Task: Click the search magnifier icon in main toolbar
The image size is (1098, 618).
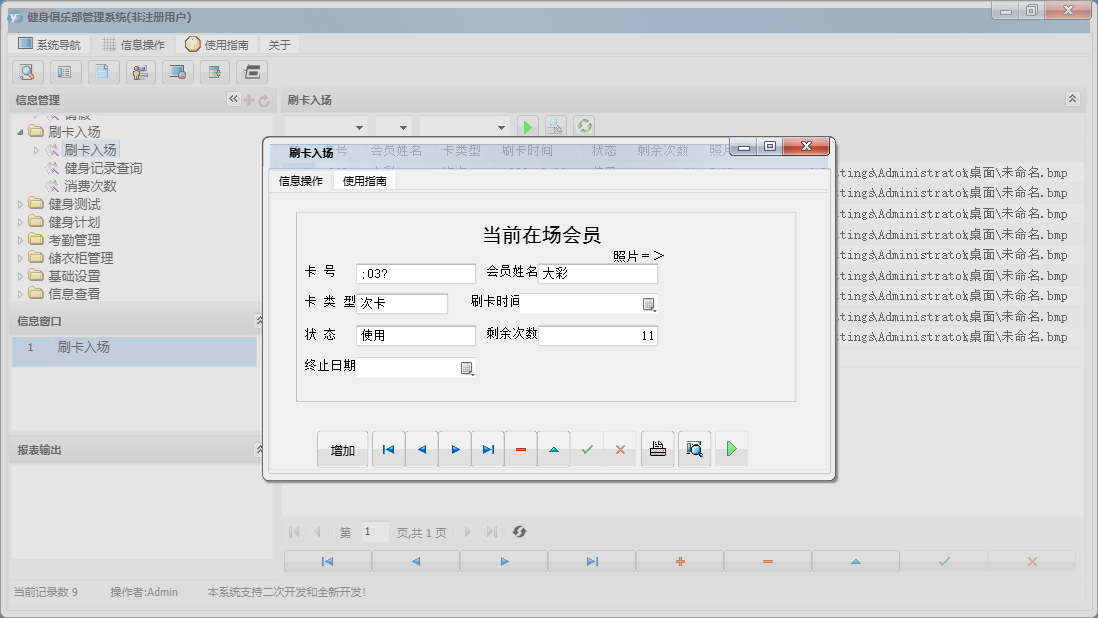Action: [x=27, y=72]
